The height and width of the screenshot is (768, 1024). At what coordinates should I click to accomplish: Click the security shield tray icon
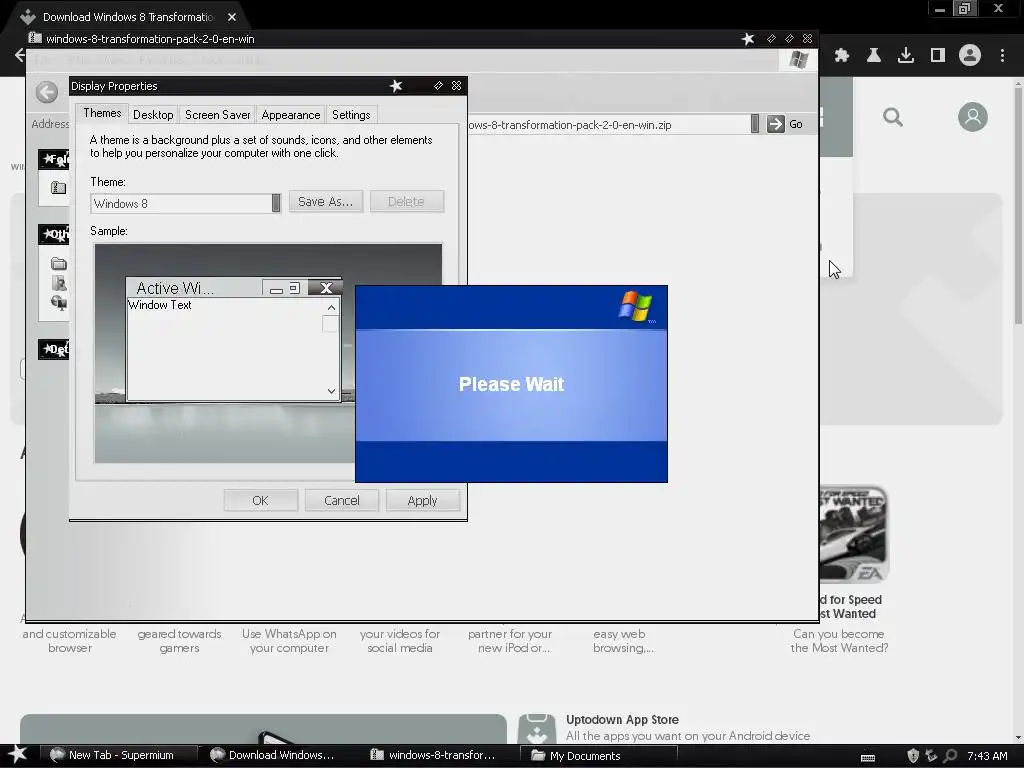[913, 756]
